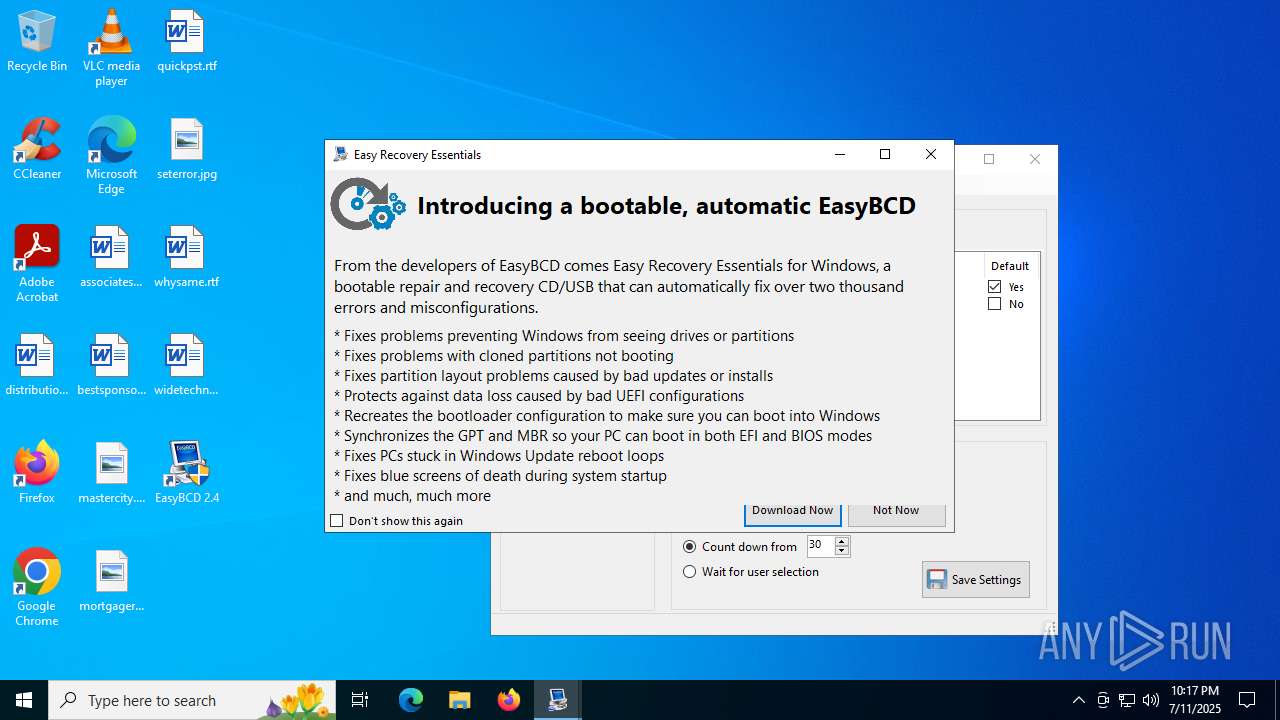The width and height of the screenshot is (1280, 720).
Task: Select the seterror.jpg image file
Action: (187, 150)
